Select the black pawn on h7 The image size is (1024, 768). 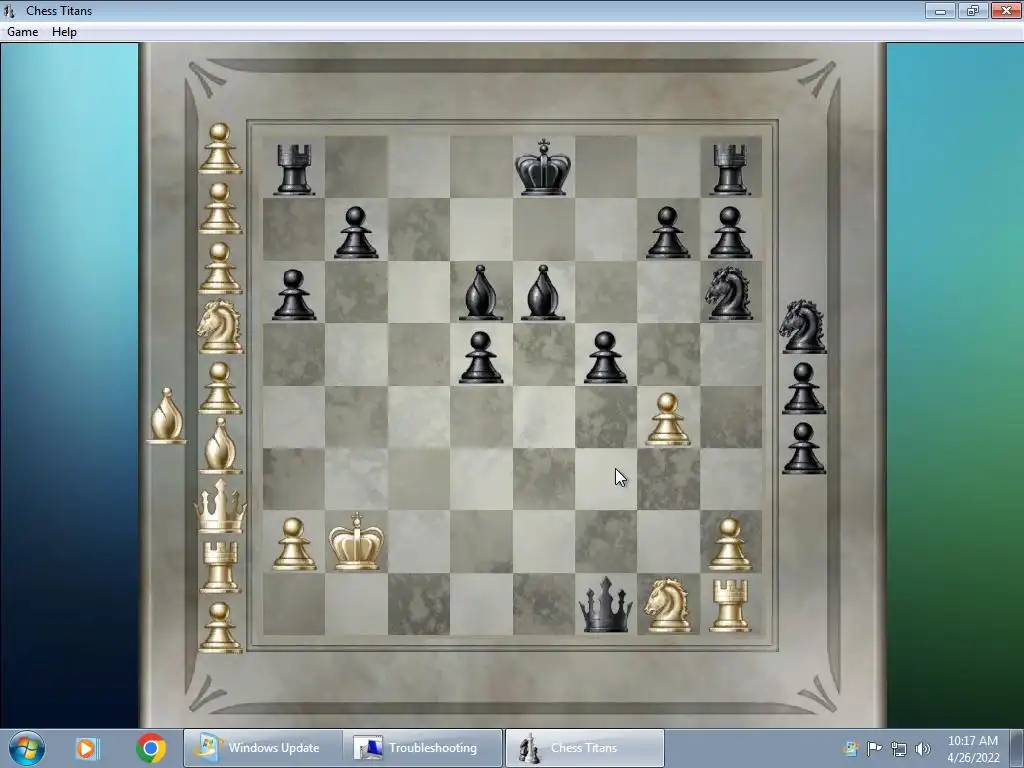click(729, 232)
